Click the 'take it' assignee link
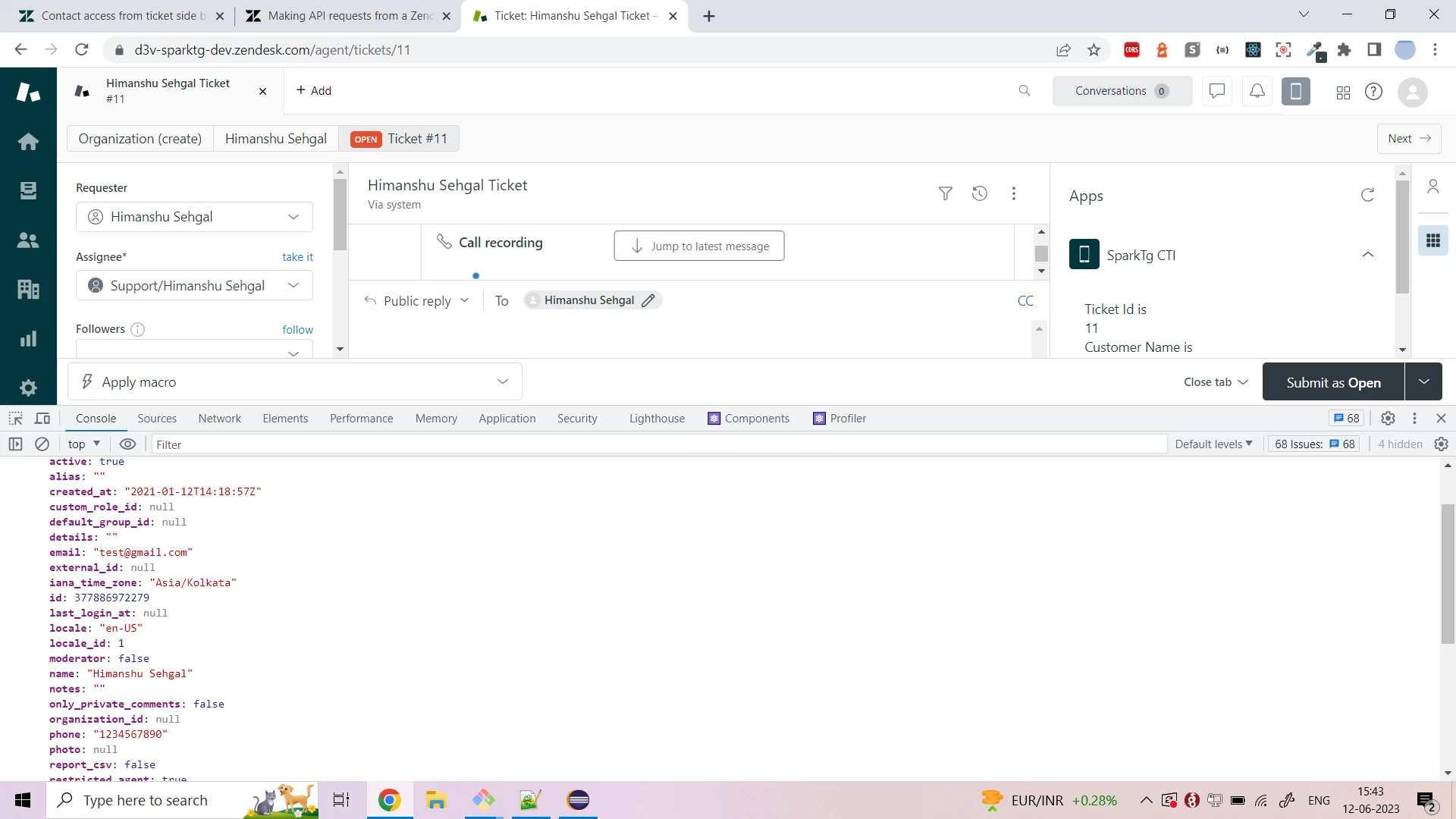 point(297,257)
